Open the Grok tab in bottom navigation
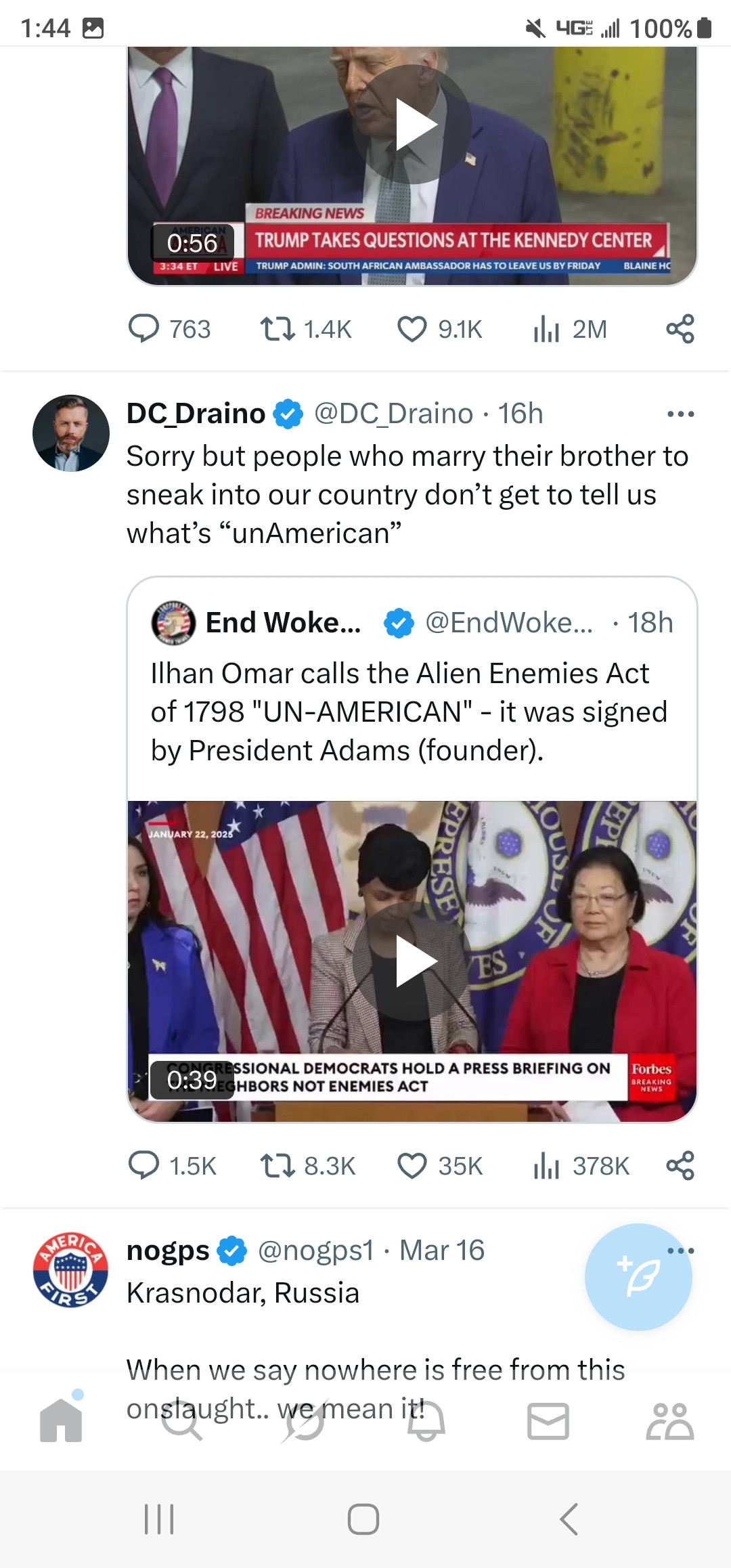Viewport: 731px width, 1568px height. [x=305, y=1420]
